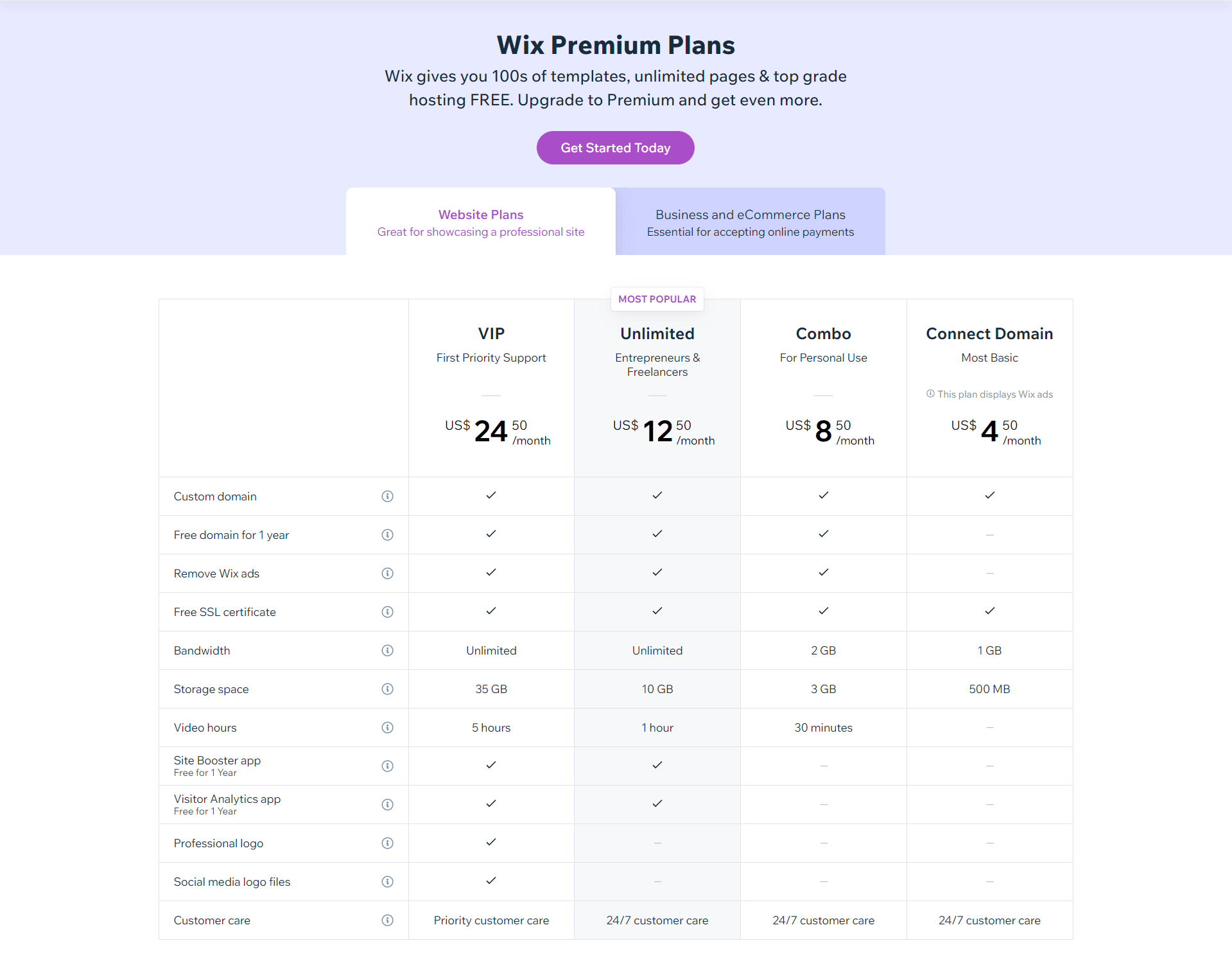Viewport: 1232px width, 959px height.
Task: Click the info icon beside Custom domain
Action: (387, 497)
